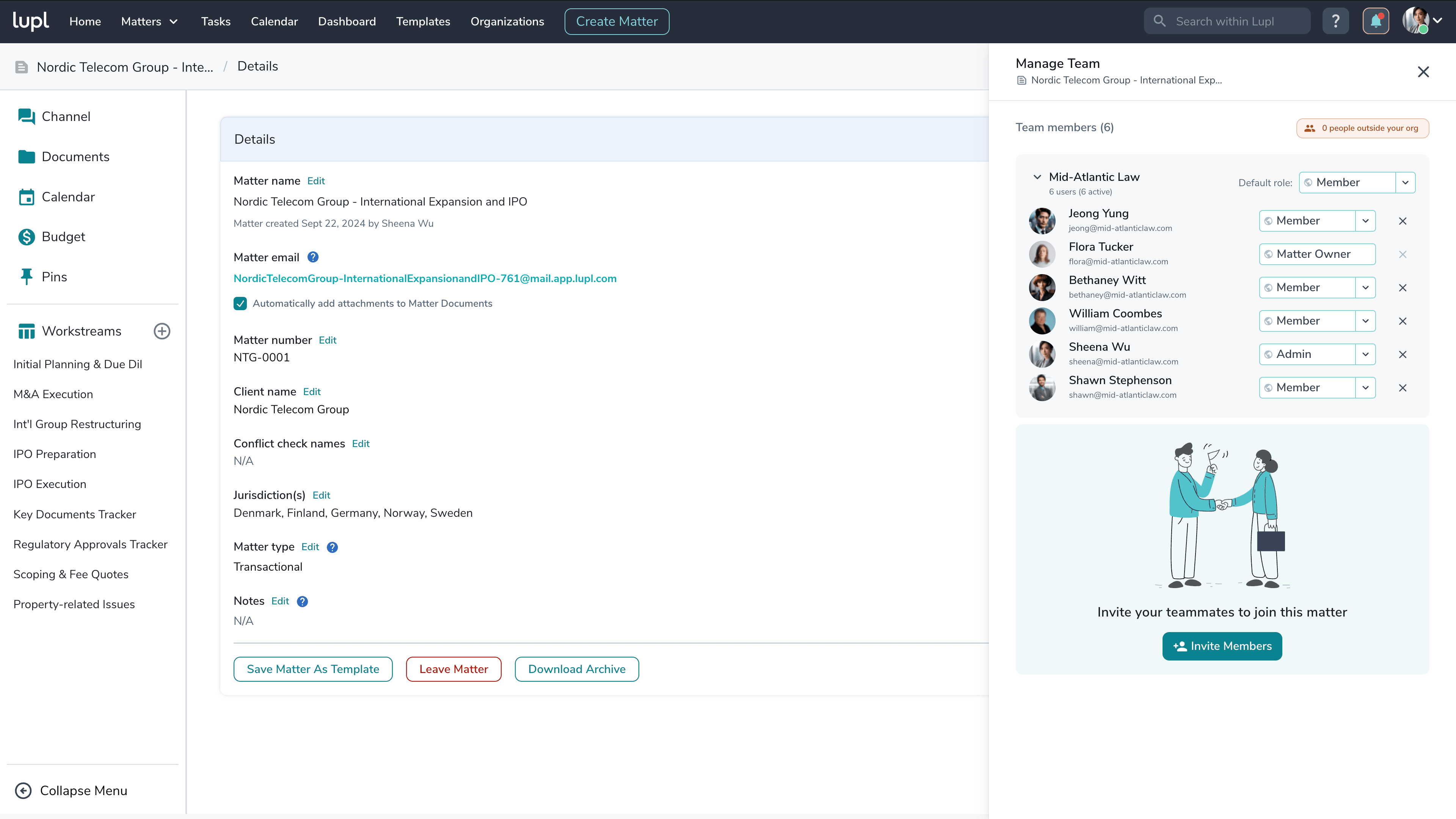Click the search magnifier icon
This screenshot has width=1456, height=819.
pyautogui.click(x=1159, y=21)
